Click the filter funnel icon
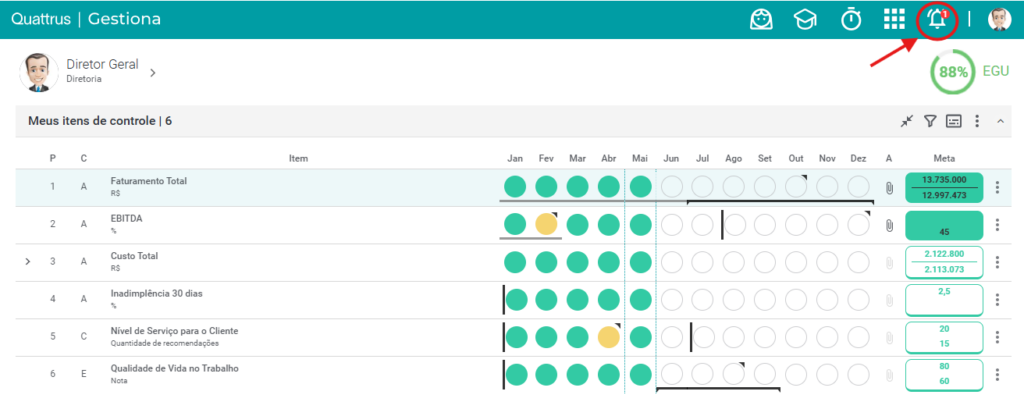This screenshot has height=409, width=1024. (930, 121)
